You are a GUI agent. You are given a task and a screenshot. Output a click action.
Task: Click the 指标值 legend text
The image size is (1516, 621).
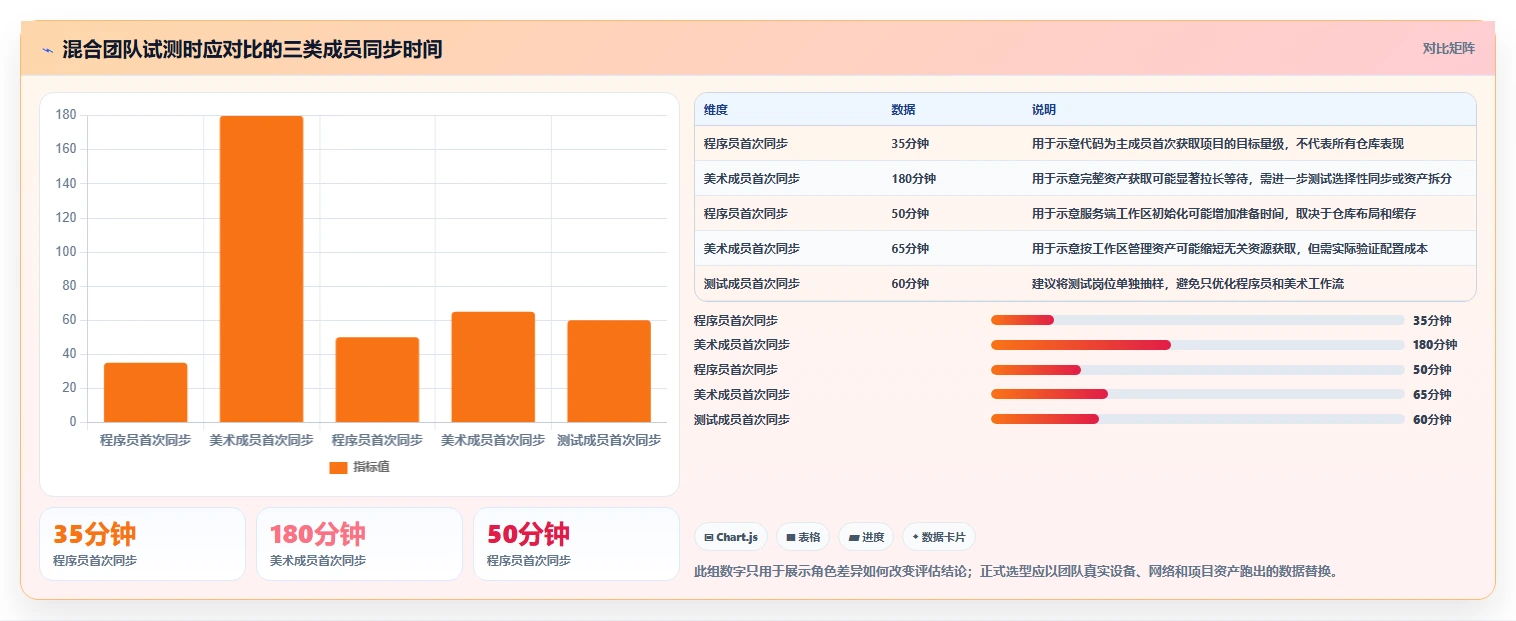[x=371, y=467]
